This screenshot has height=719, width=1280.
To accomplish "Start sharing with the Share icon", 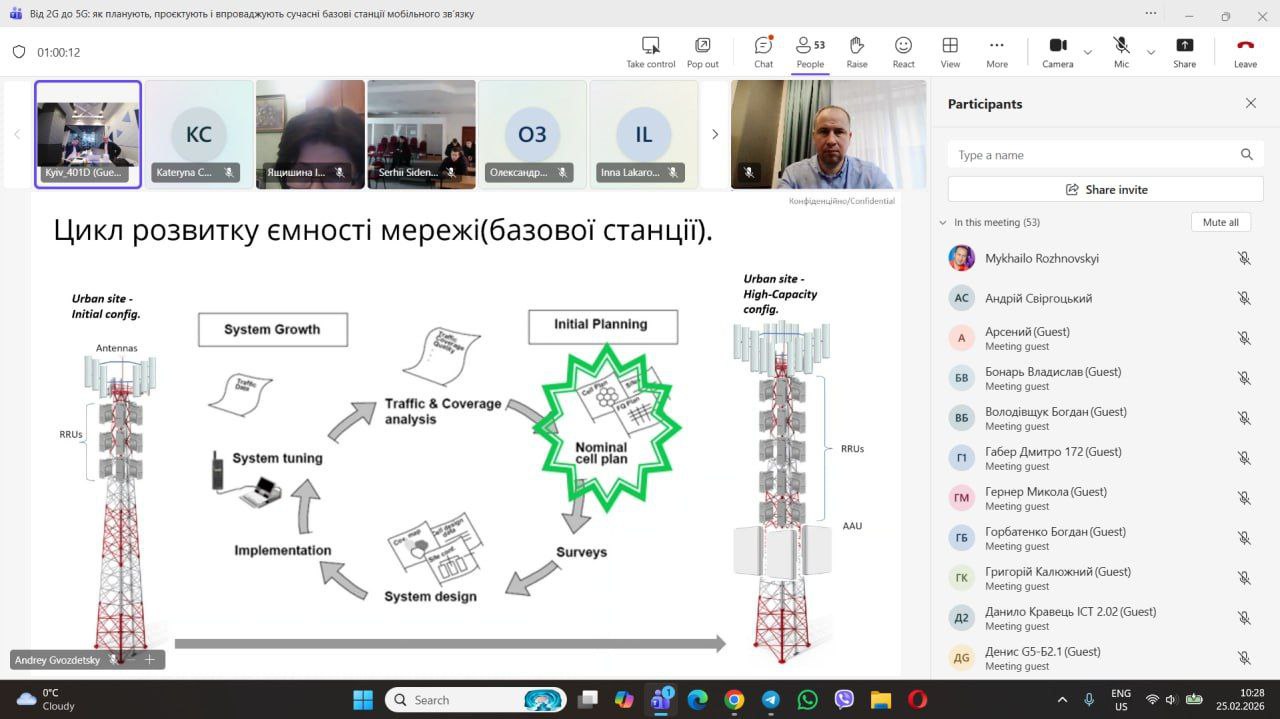I will (1184, 51).
